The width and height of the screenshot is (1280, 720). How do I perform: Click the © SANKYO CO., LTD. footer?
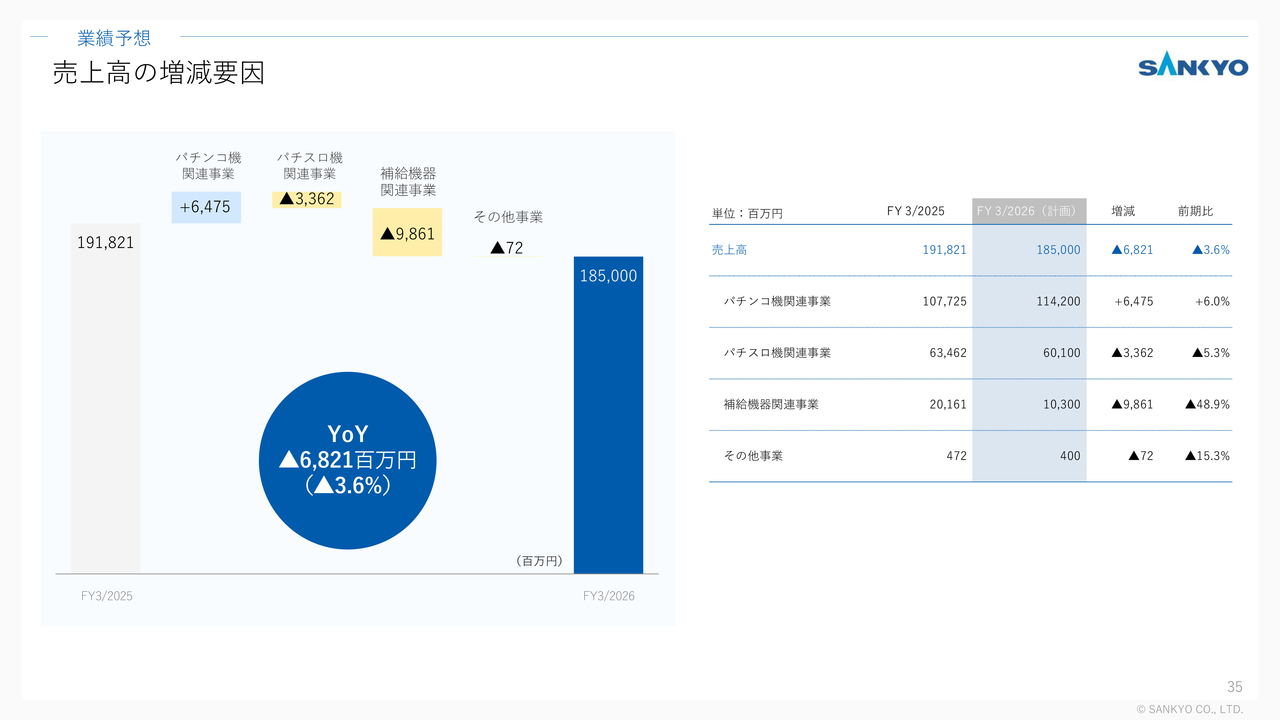[x=1190, y=709]
